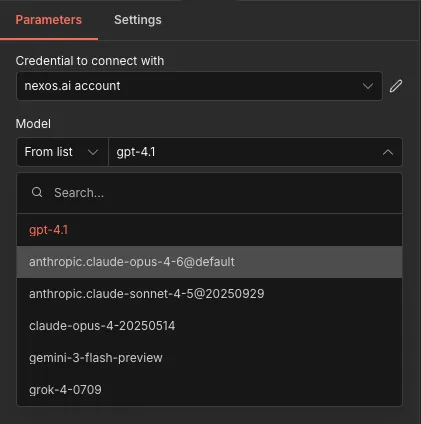Choose claude-opus-4-20250514 model
The height and width of the screenshot is (424, 421).
click(209, 326)
